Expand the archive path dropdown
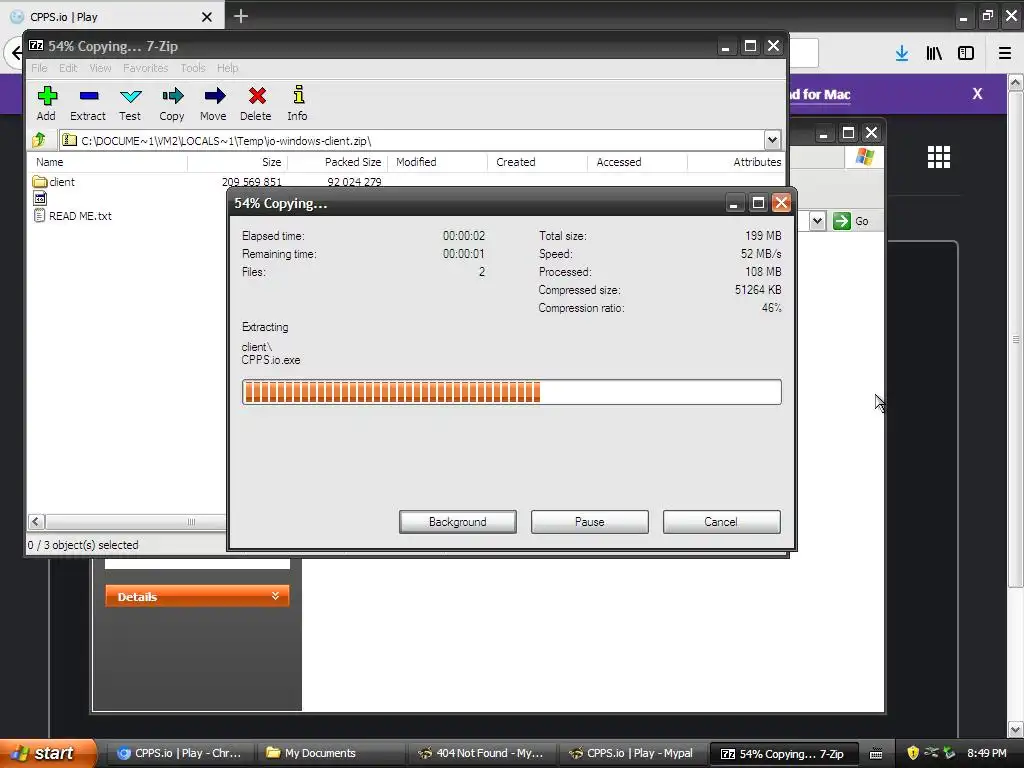 tap(772, 140)
